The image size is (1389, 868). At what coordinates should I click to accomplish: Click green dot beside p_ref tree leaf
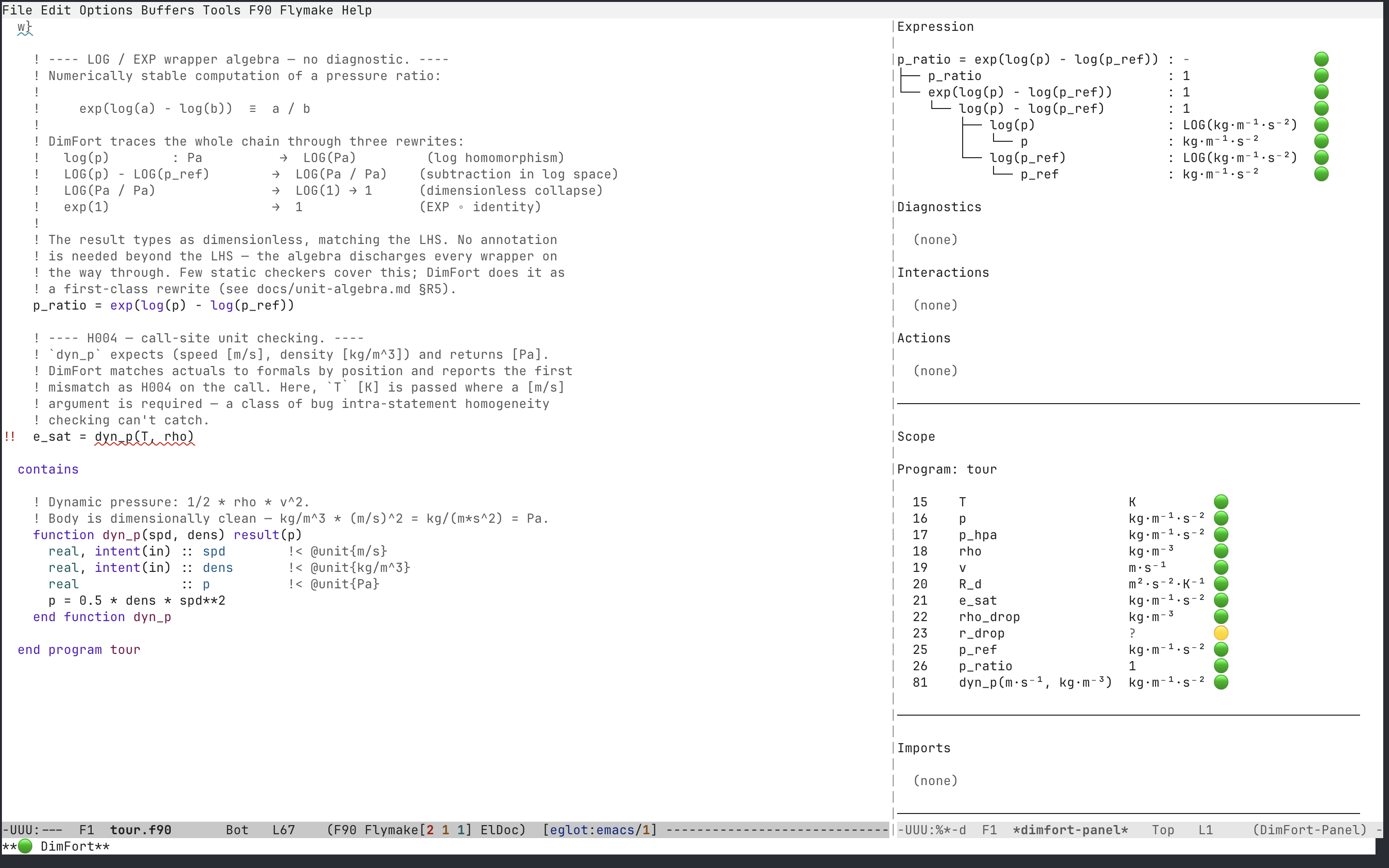coord(1321,174)
